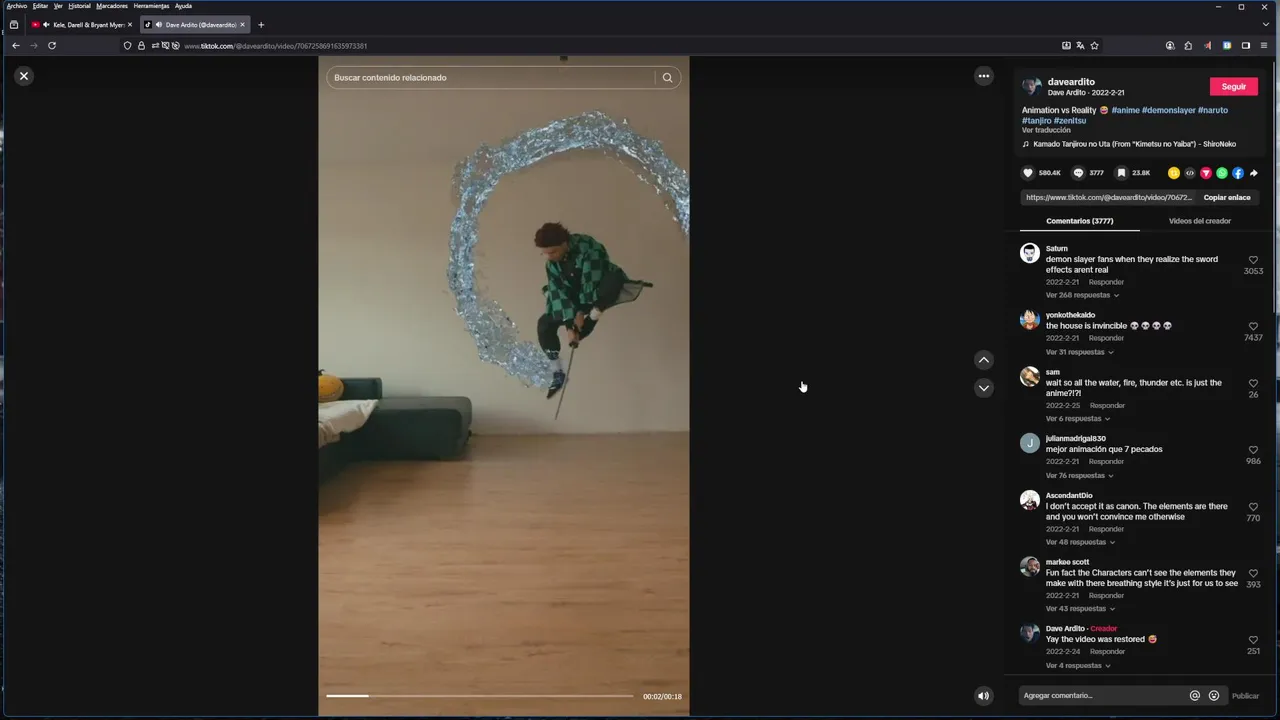Viewport: 1280px width, 720px height.
Task: Open the Kamado Tanjirou no Uta sound link
Action: (1134, 144)
